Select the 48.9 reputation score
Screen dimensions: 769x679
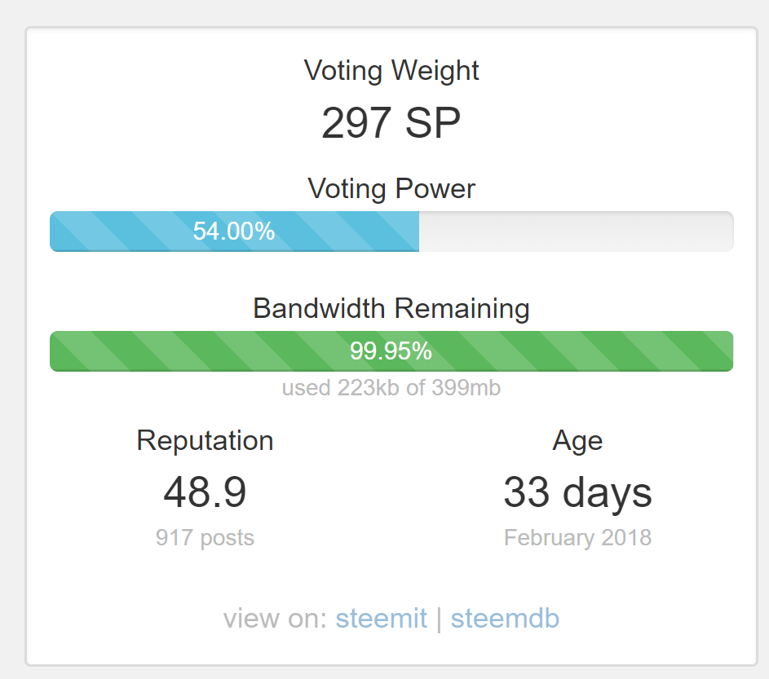tap(205, 492)
